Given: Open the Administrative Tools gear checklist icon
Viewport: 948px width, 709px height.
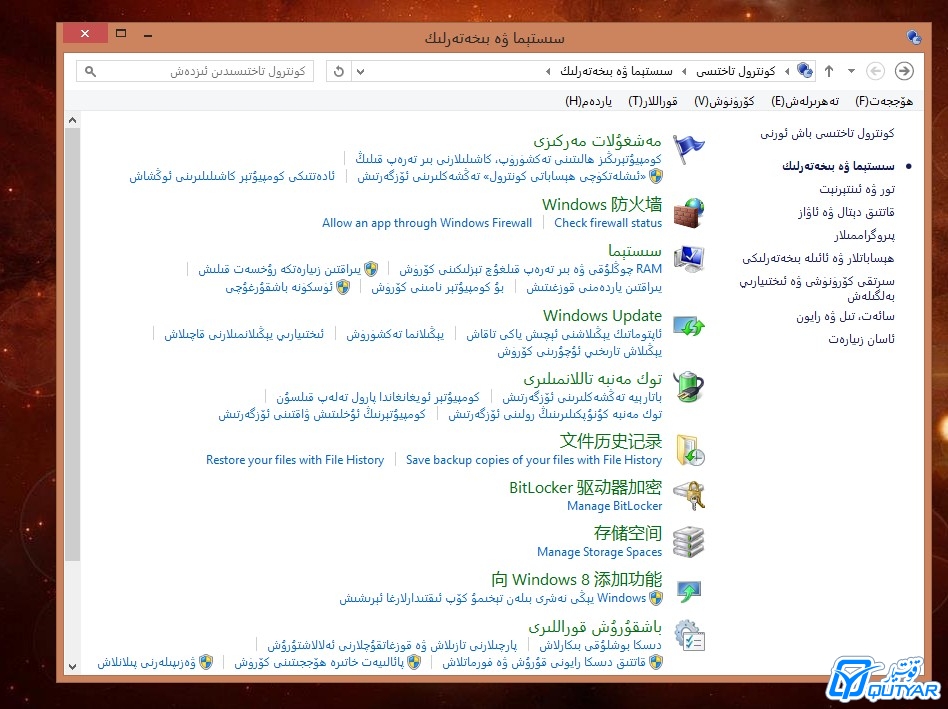Looking at the screenshot, I should [x=689, y=635].
